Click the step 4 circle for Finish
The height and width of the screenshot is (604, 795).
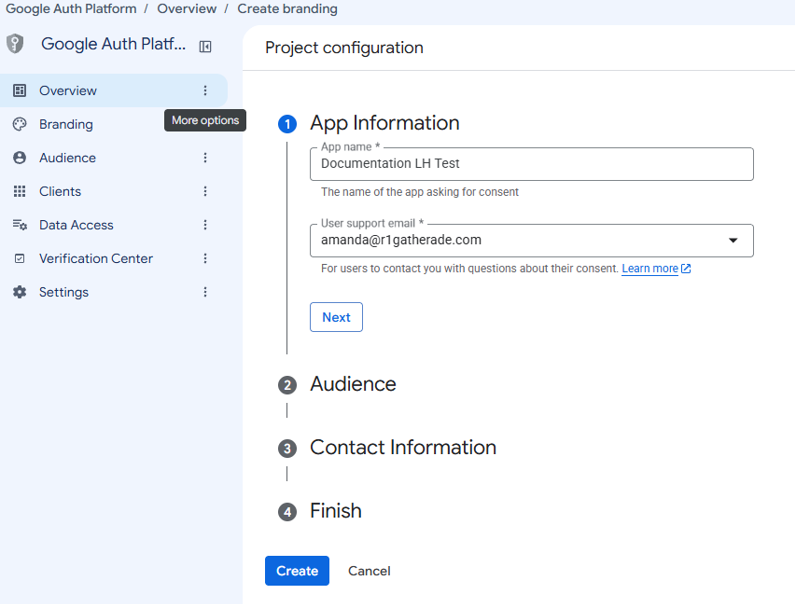pos(287,512)
